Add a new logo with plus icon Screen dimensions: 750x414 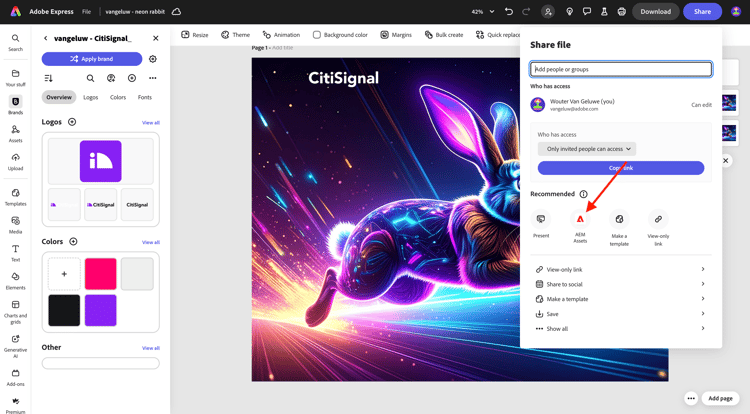72,122
